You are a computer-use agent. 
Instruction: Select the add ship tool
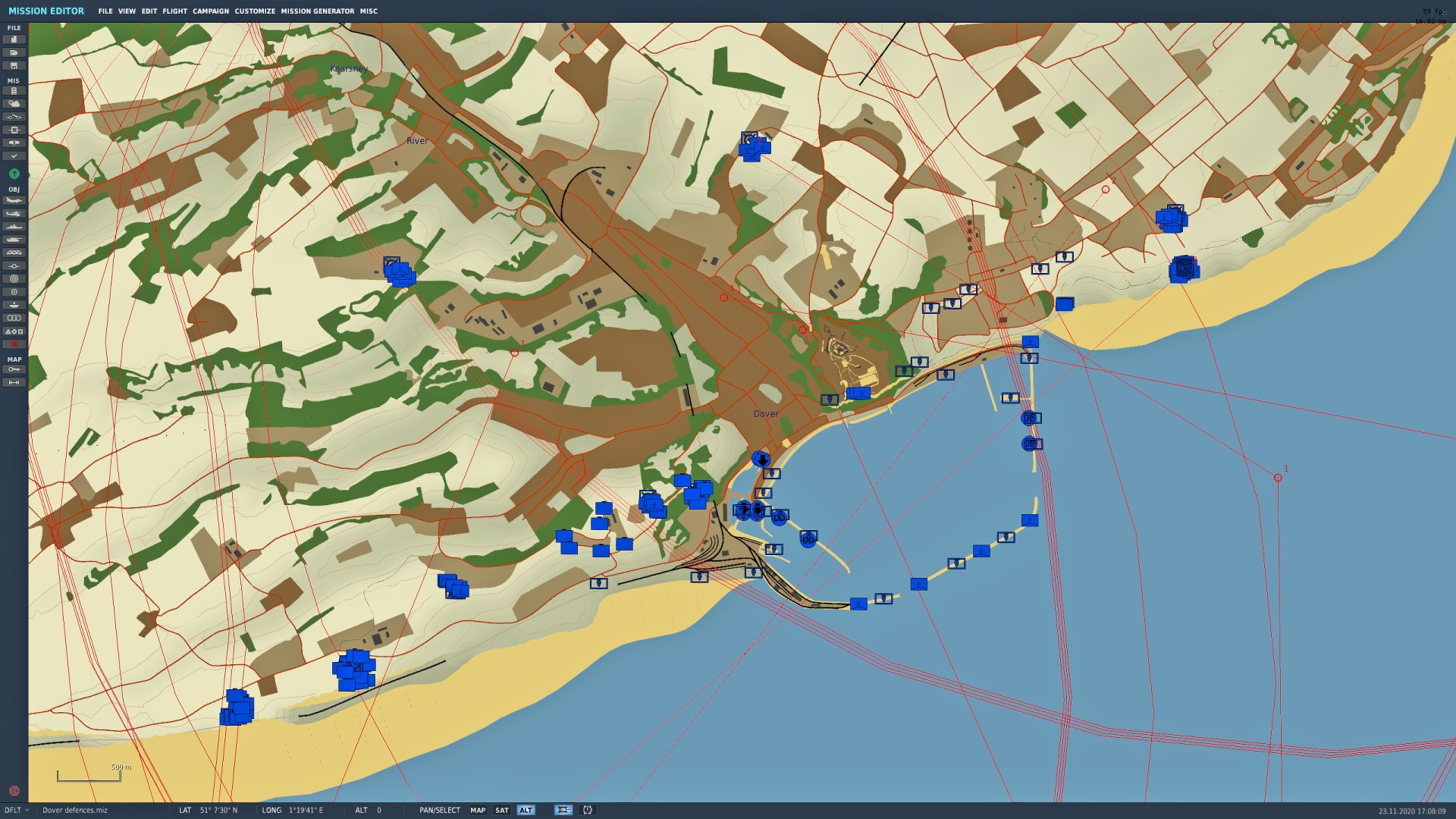tap(14, 227)
